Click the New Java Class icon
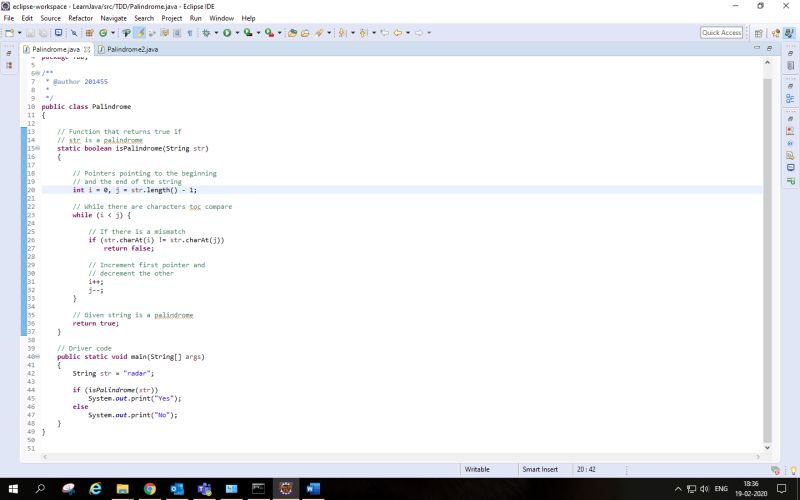 click(x=103, y=33)
